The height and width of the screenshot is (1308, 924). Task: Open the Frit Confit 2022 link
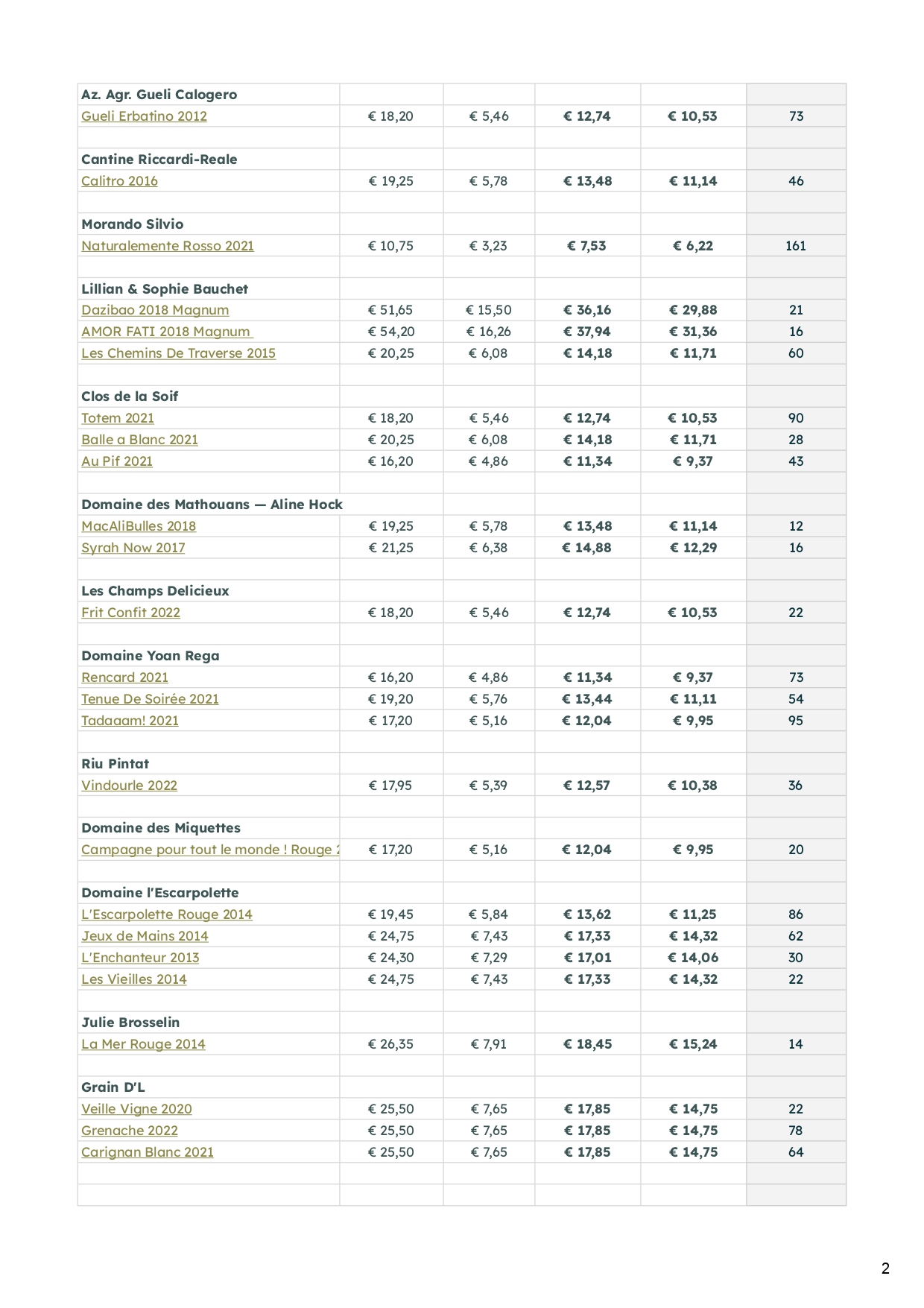coord(130,613)
